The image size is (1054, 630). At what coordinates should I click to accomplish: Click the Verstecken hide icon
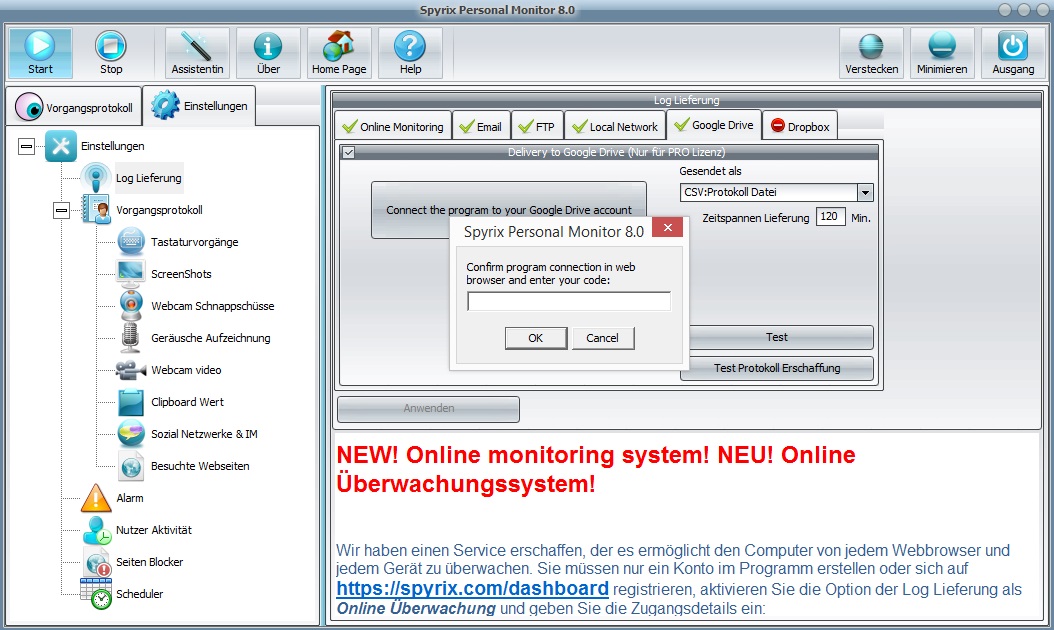[x=871, y=46]
